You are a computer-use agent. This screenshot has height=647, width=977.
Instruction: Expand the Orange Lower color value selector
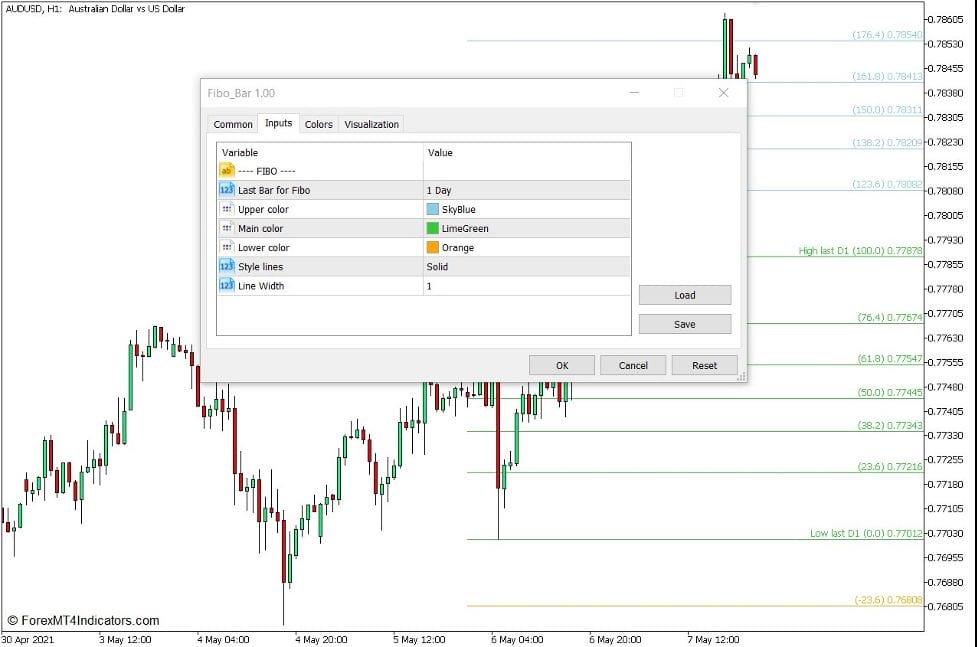[526, 248]
